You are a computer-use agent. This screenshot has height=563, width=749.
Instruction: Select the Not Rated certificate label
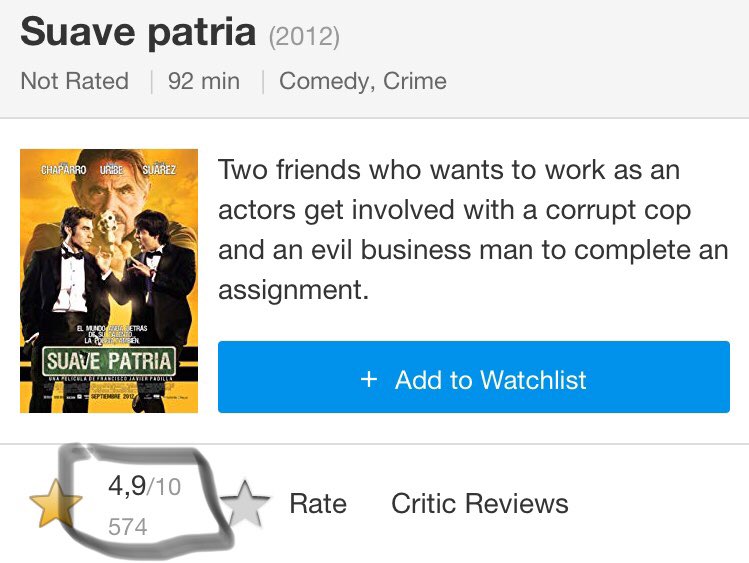(75, 81)
